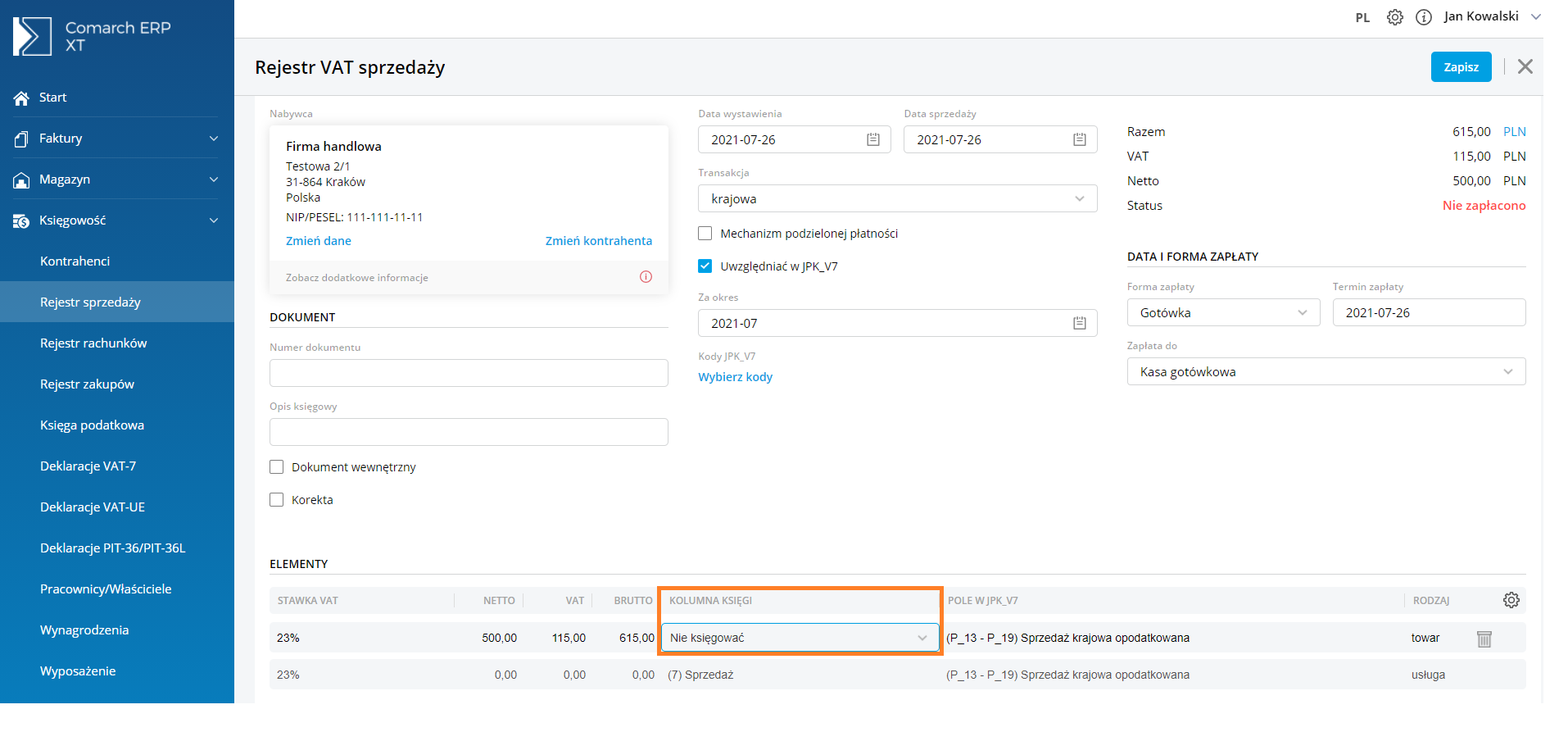Click the RODZAJ column header
The height and width of the screenshot is (741, 1568).
tap(1431, 601)
